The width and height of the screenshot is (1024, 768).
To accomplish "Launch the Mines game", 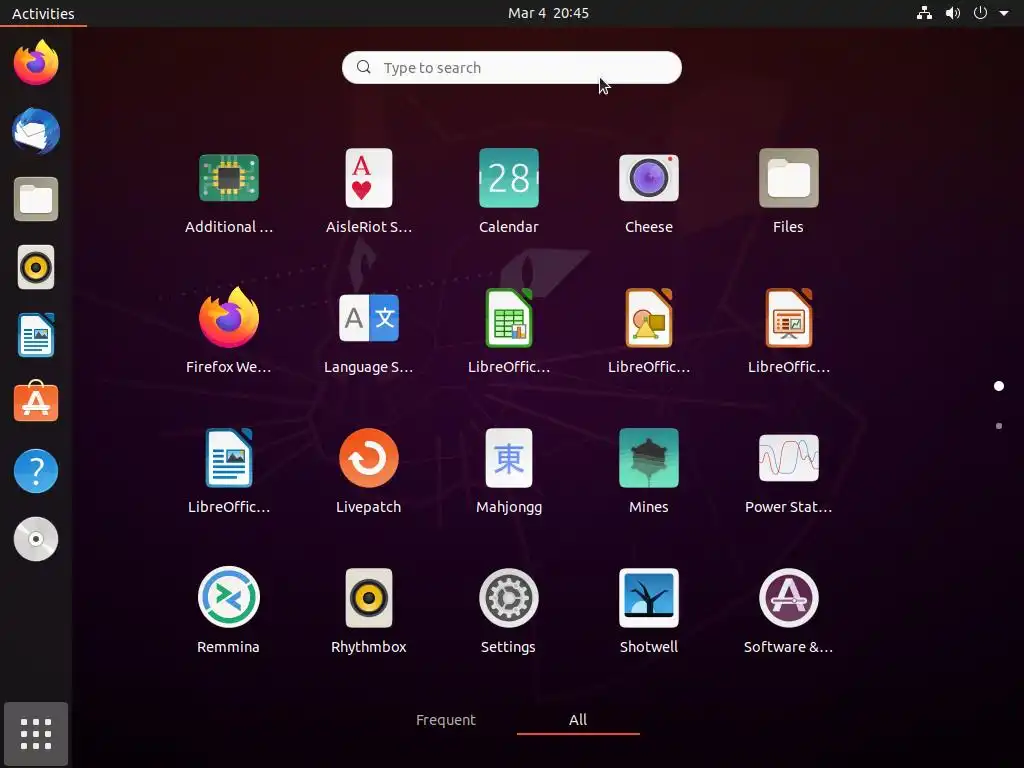I will 648,458.
